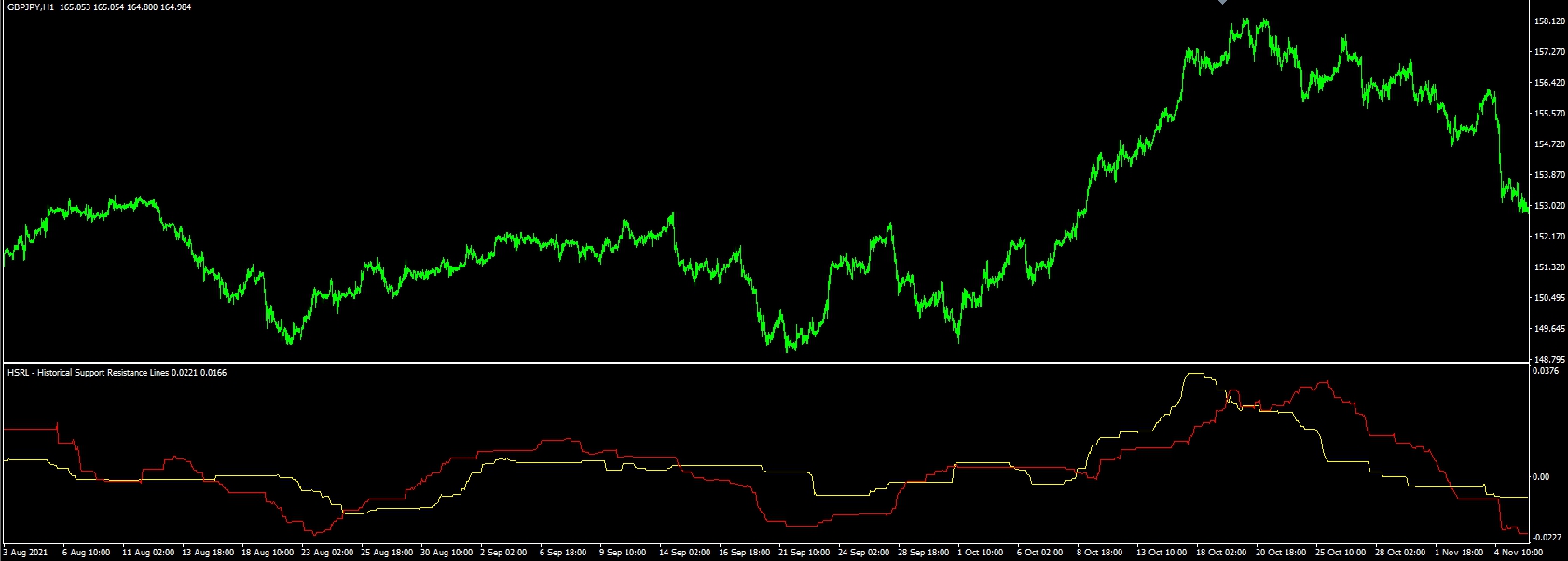This screenshot has width=1568, height=561.
Task: Select the 150.495 price scale label
Action: (1549, 298)
